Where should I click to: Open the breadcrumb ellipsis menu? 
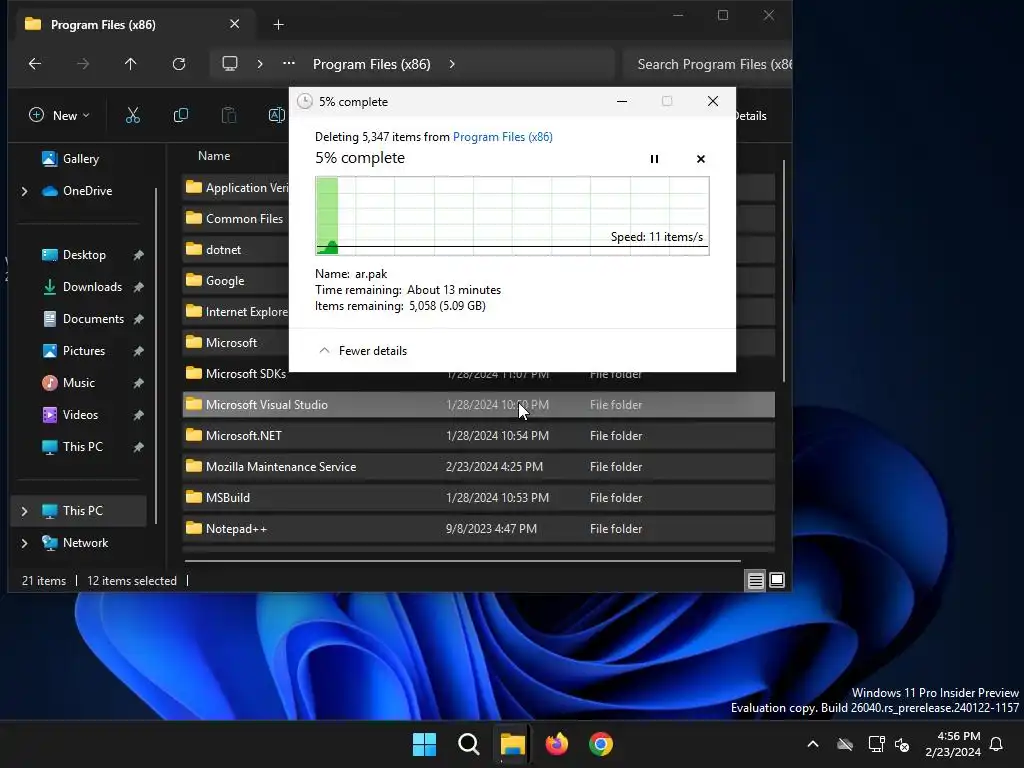(x=289, y=63)
